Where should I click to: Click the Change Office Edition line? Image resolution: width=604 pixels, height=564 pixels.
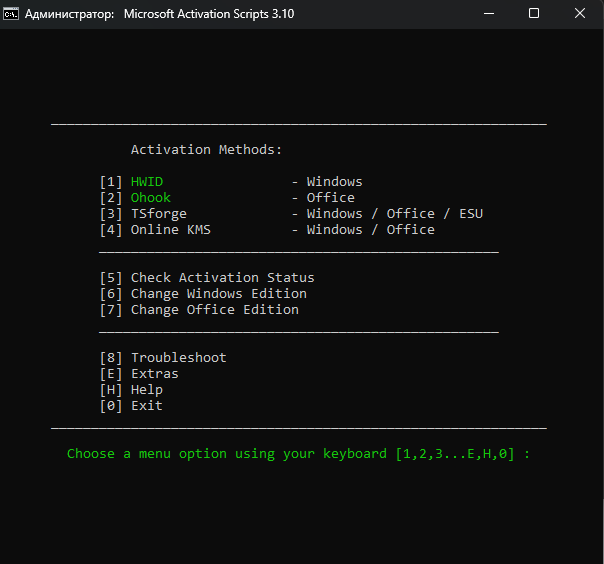199,310
